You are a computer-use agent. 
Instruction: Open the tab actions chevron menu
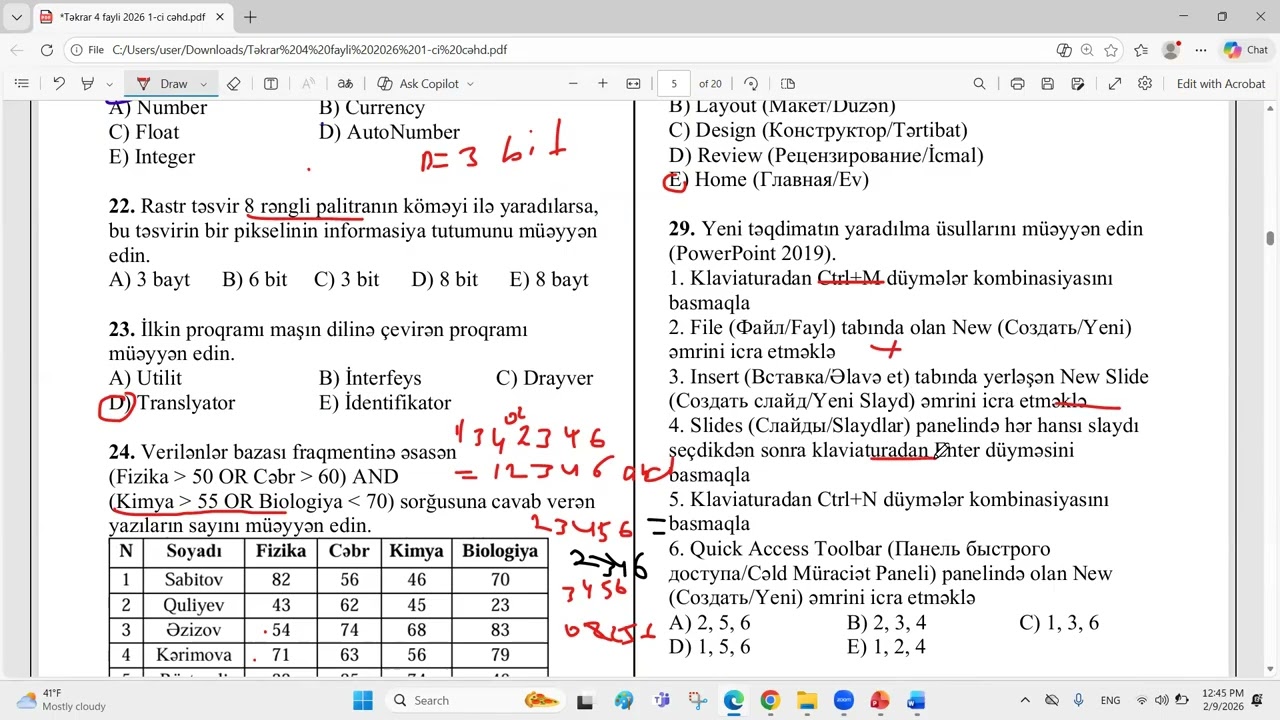click(x=17, y=17)
